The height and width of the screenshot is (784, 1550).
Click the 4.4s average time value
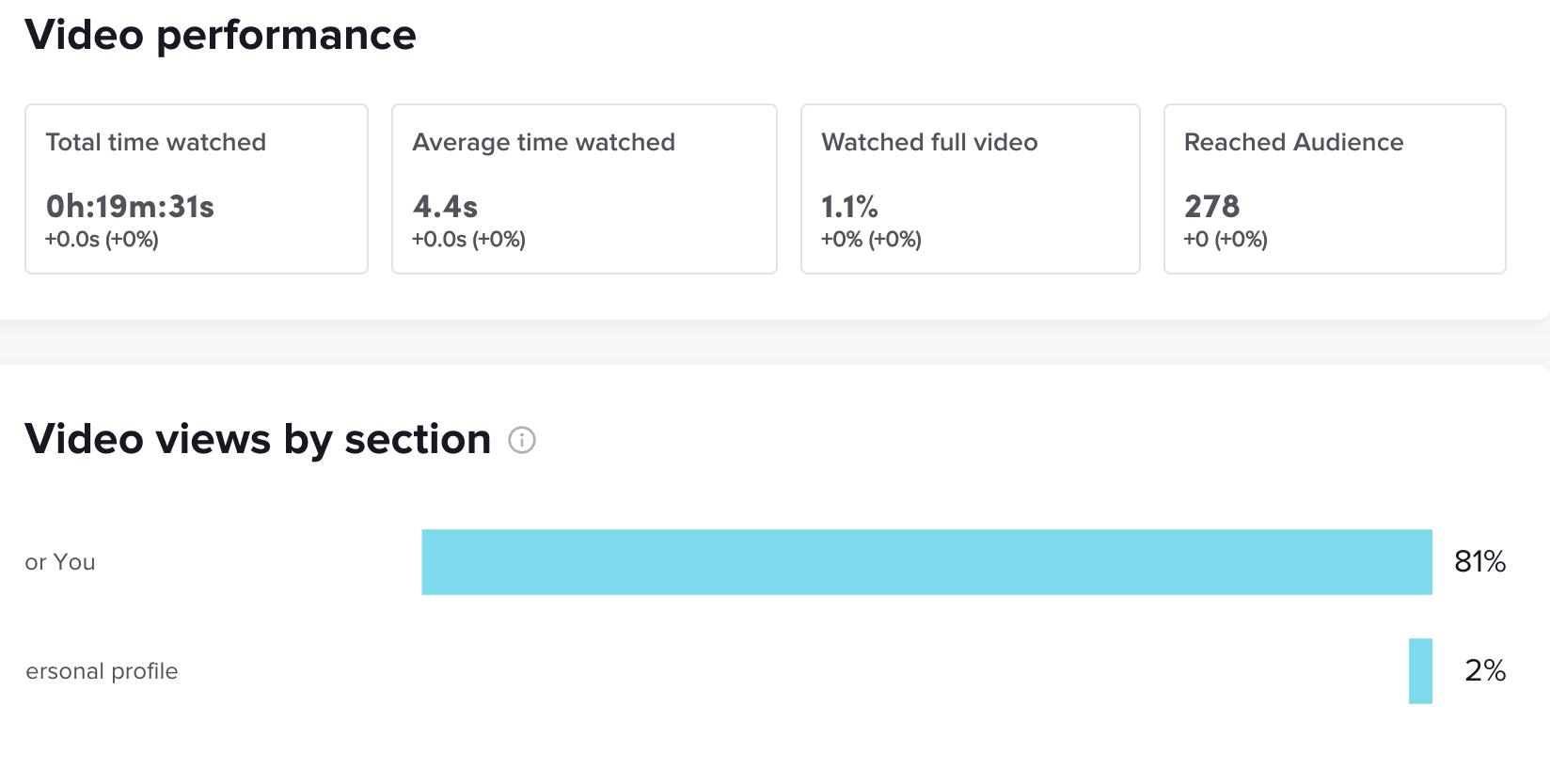tap(445, 207)
